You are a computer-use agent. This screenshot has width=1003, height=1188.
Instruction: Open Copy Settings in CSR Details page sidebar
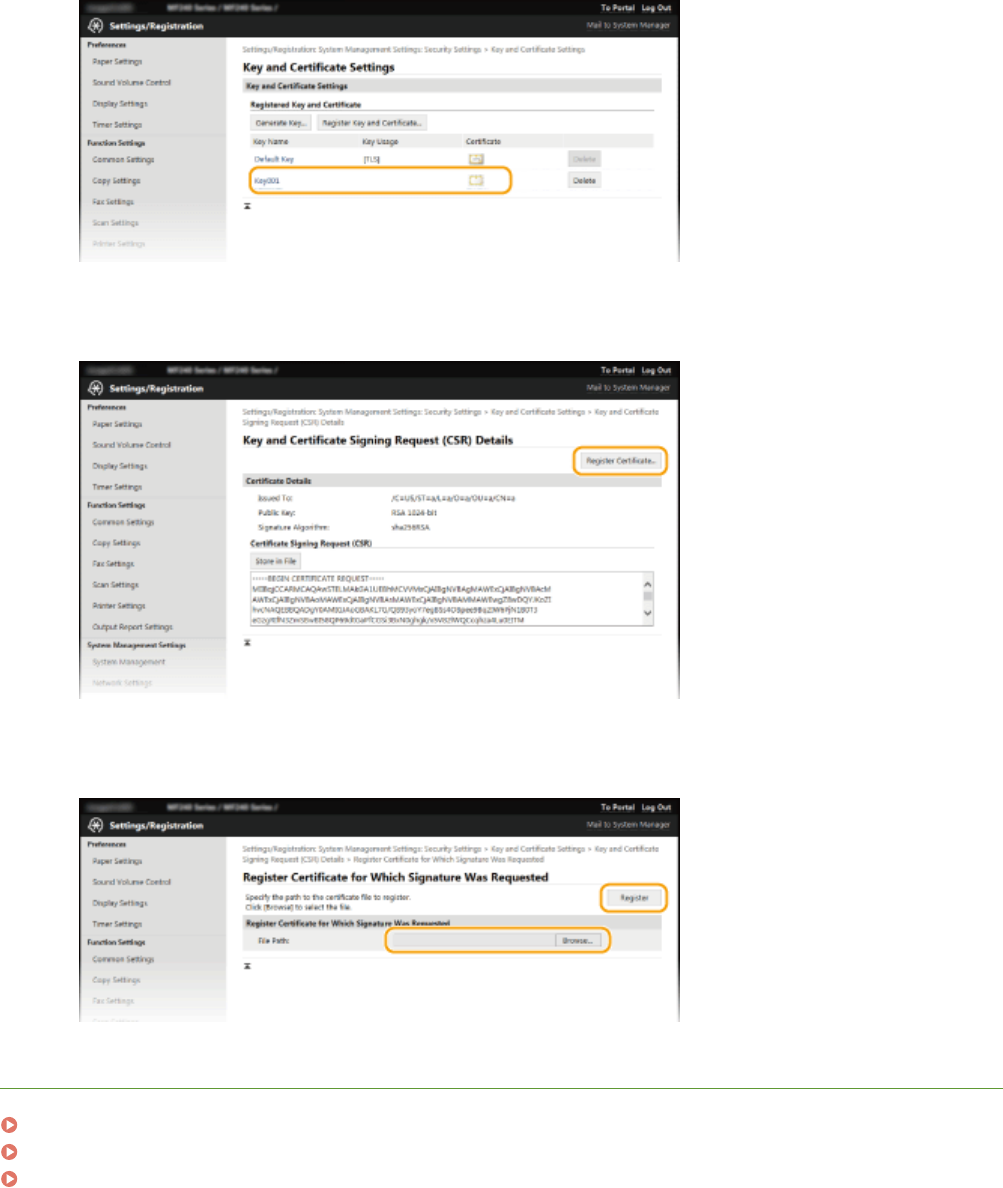tap(117, 543)
